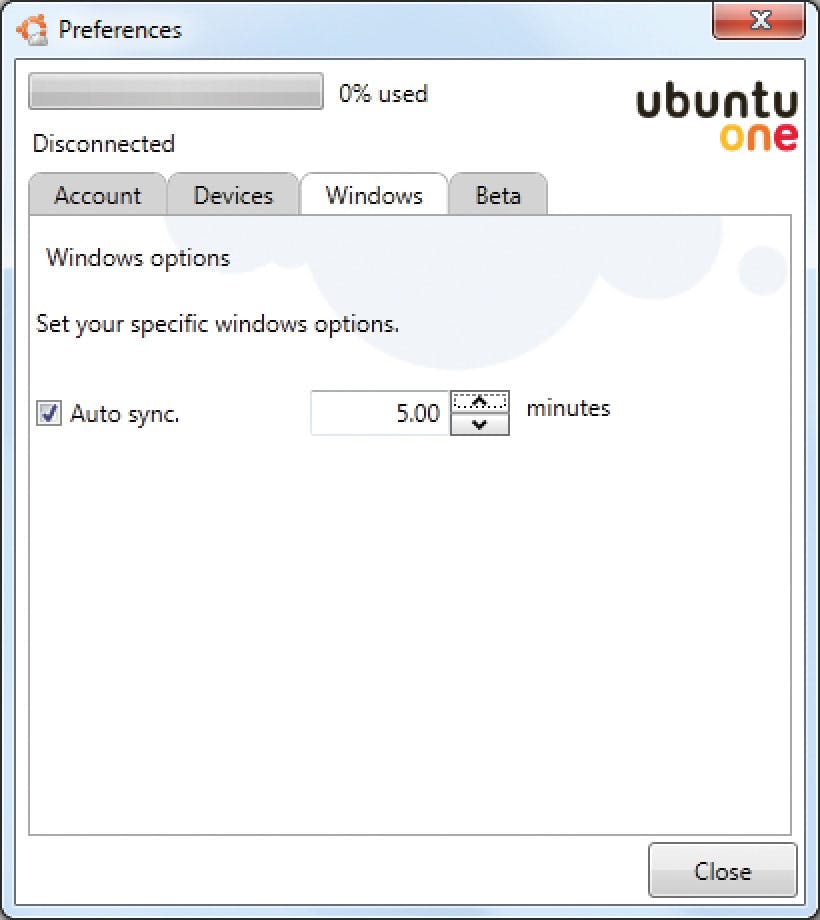Click the ubuntu one logo

click(717, 117)
